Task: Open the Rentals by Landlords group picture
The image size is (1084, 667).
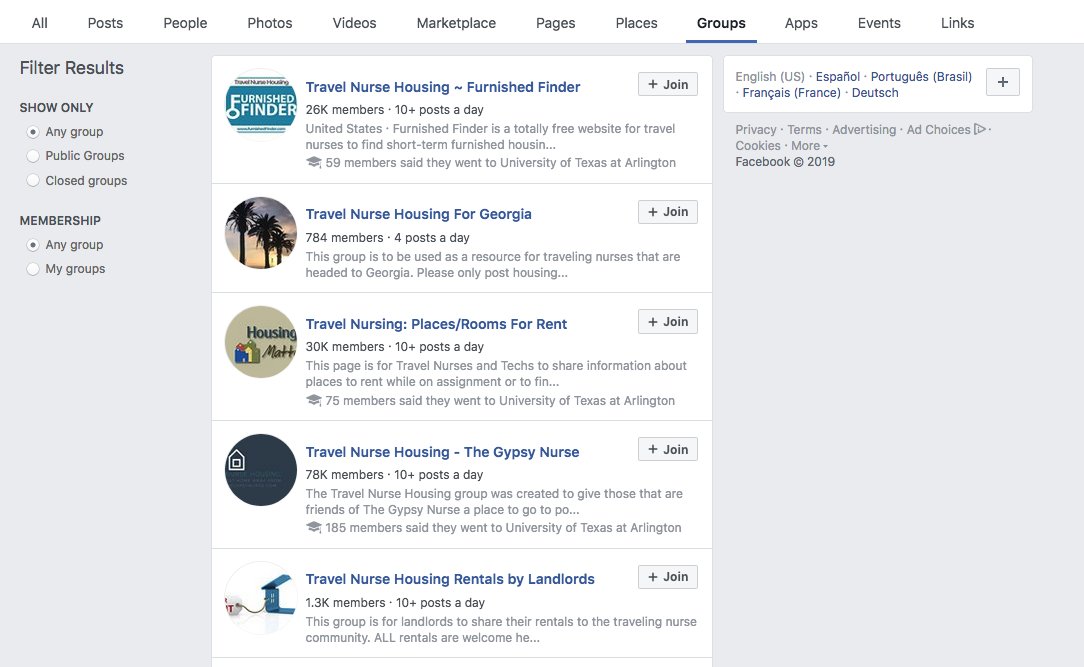Action: pyautogui.click(x=261, y=598)
